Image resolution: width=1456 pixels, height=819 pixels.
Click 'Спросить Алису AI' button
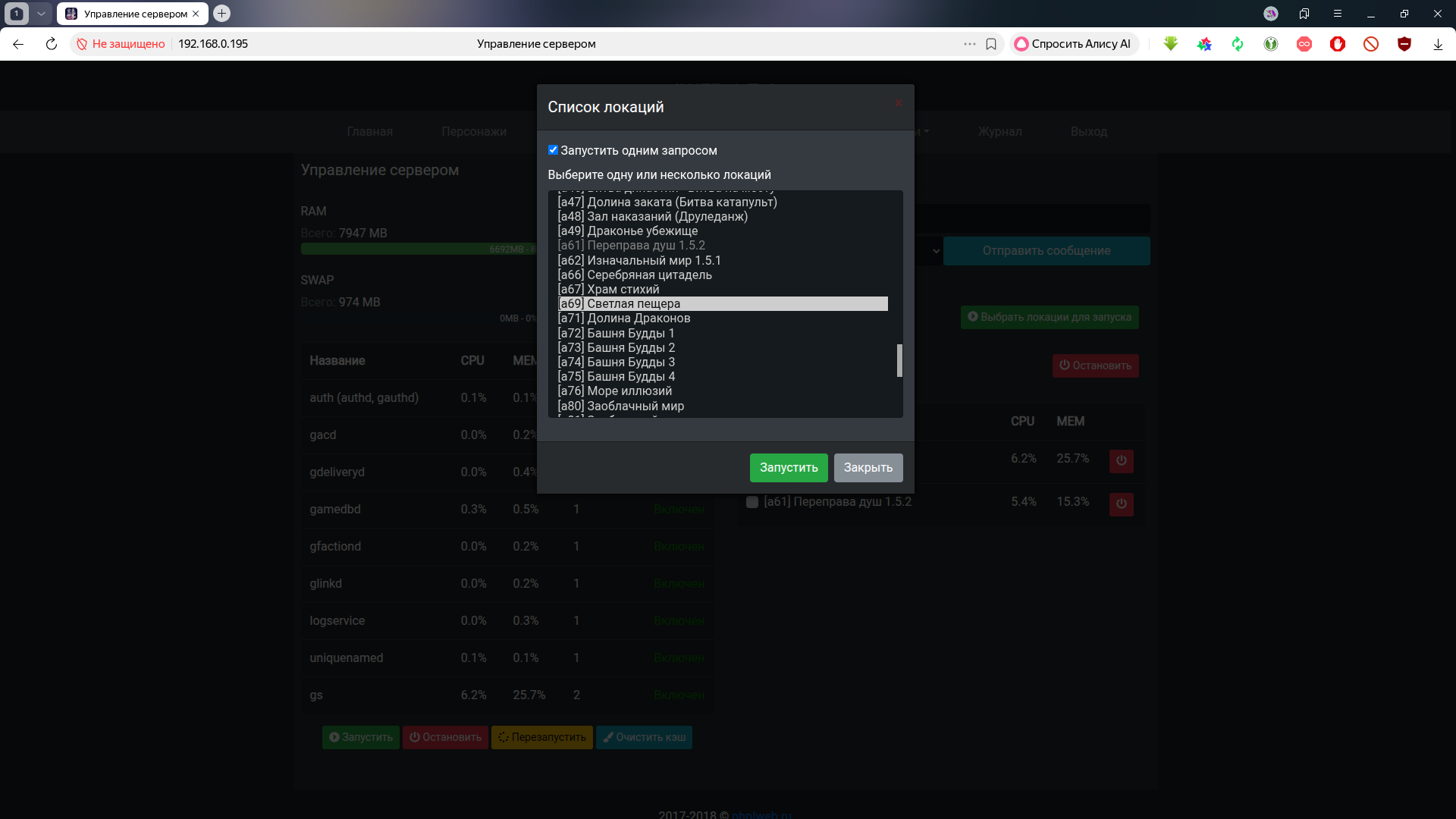1073,44
